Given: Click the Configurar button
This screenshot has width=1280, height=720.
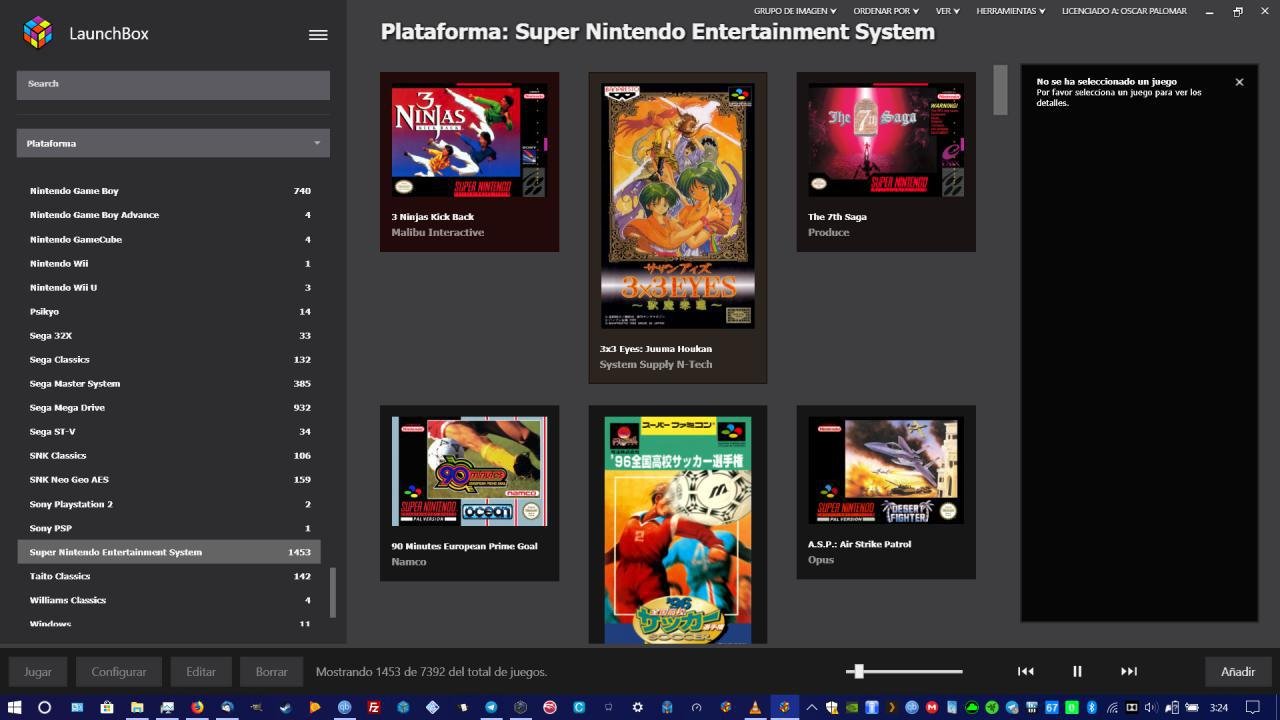Looking at the screenshot, I should pos(119,672).
